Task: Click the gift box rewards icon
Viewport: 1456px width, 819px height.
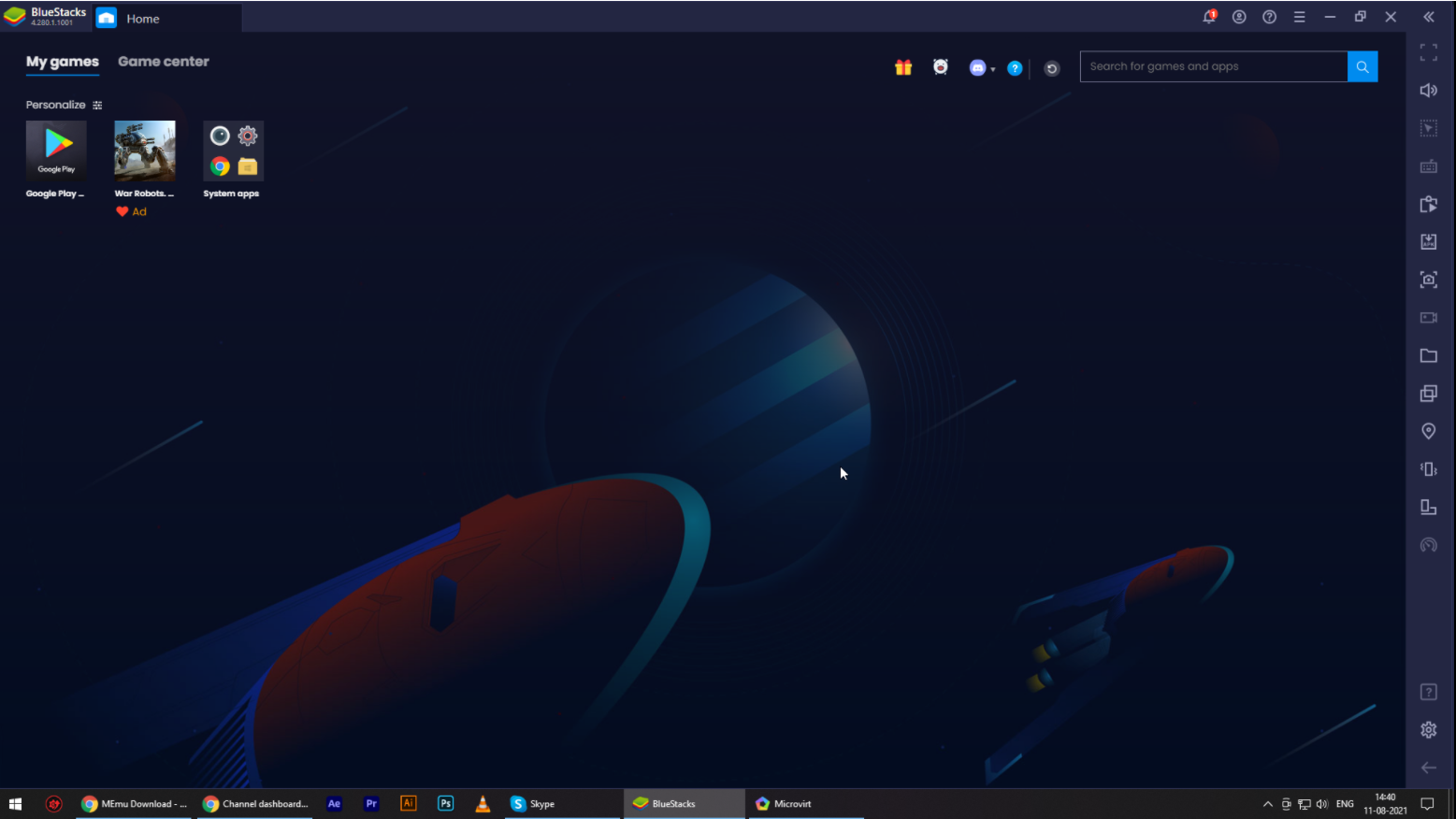Action: click(902, 67)
